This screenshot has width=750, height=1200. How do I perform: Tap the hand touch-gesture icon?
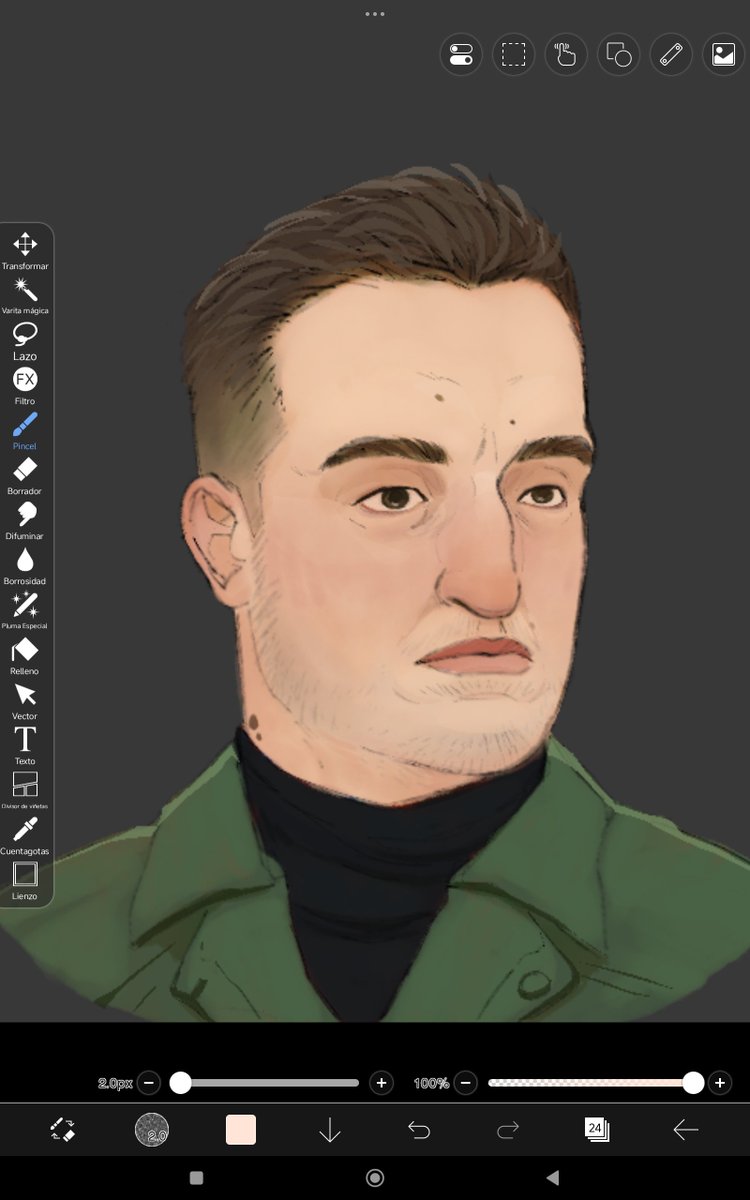coord(566,54)
